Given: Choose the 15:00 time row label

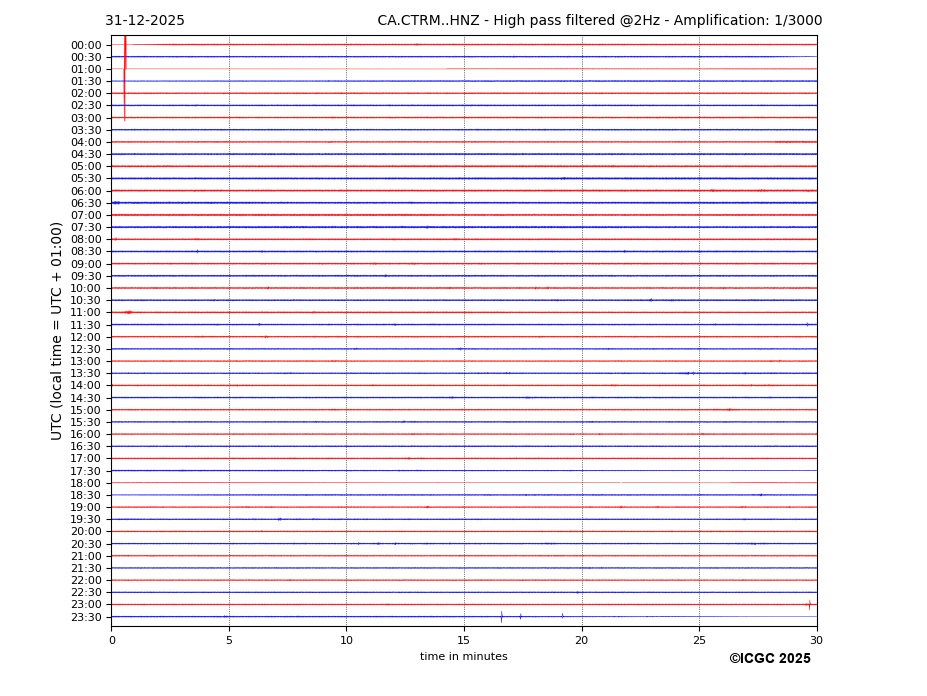Looking at the screenshot, I should click(x=86, y=410).
